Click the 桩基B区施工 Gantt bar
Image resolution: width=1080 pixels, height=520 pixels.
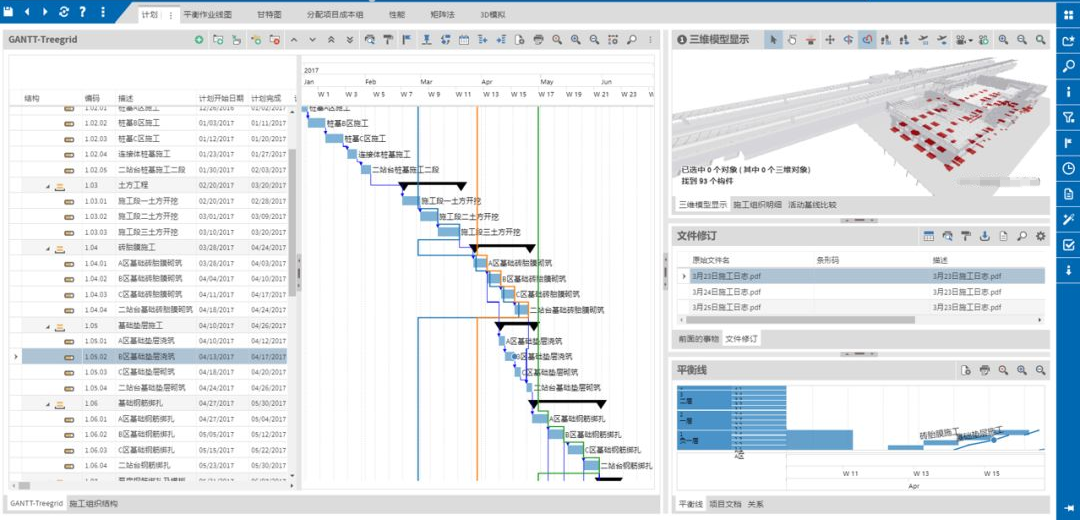click(316, 123)
